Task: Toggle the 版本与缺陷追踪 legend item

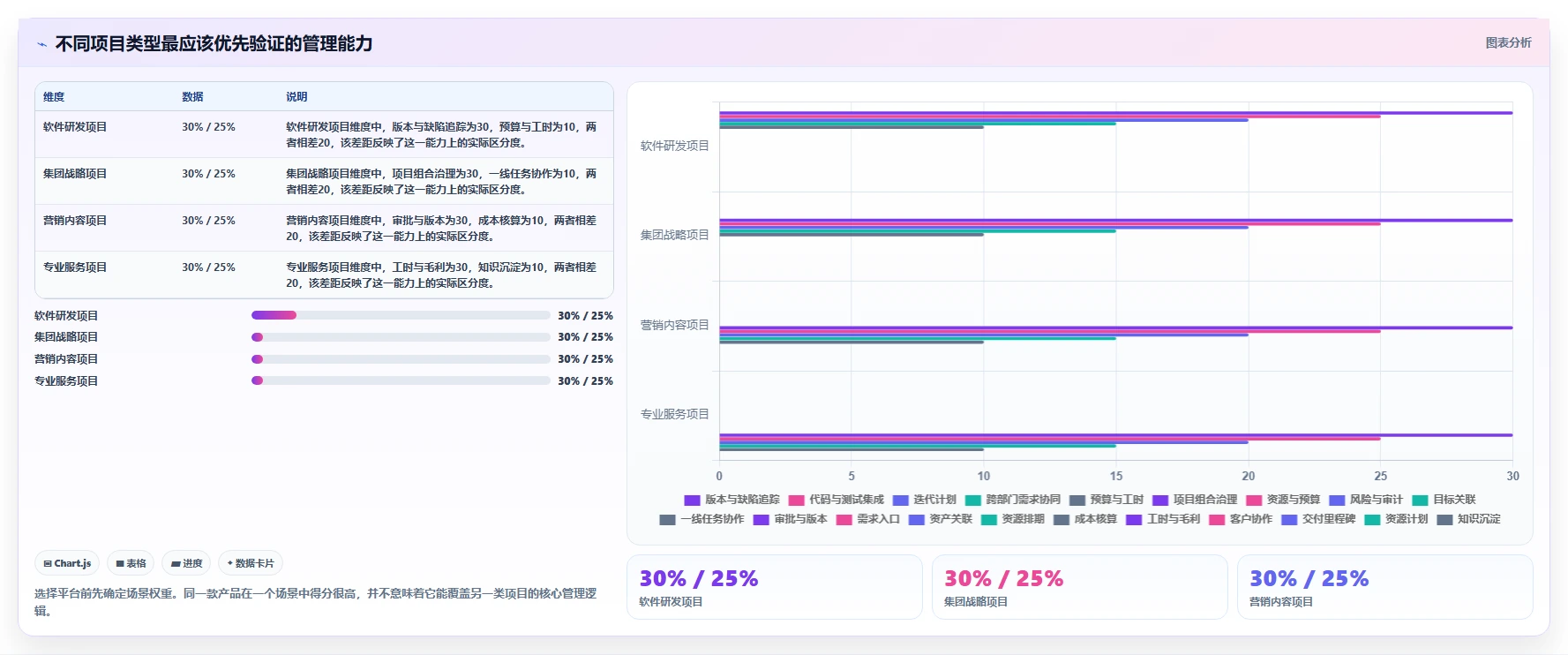Action: click(x=732, y=500)
